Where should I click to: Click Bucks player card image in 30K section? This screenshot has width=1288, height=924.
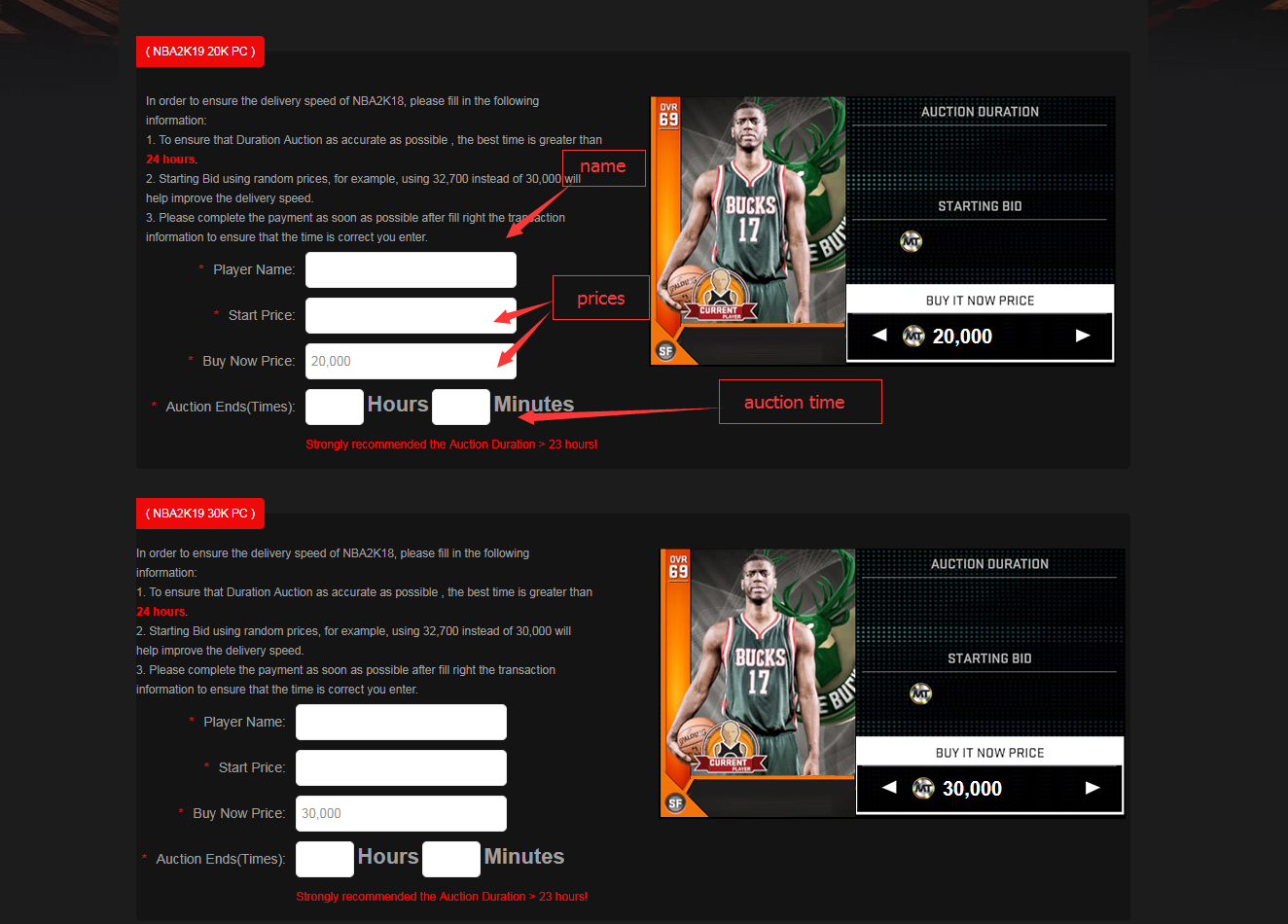(758, 683)
